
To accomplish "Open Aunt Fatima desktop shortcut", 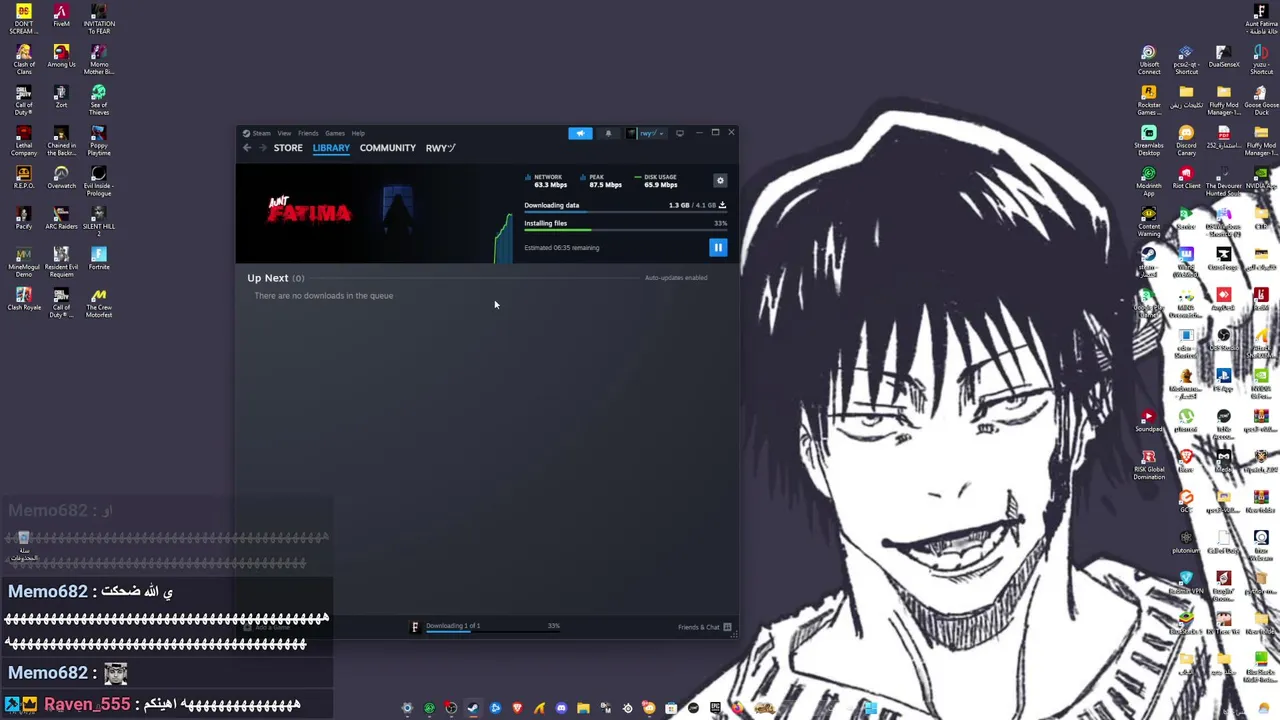I will [1261, 19].
